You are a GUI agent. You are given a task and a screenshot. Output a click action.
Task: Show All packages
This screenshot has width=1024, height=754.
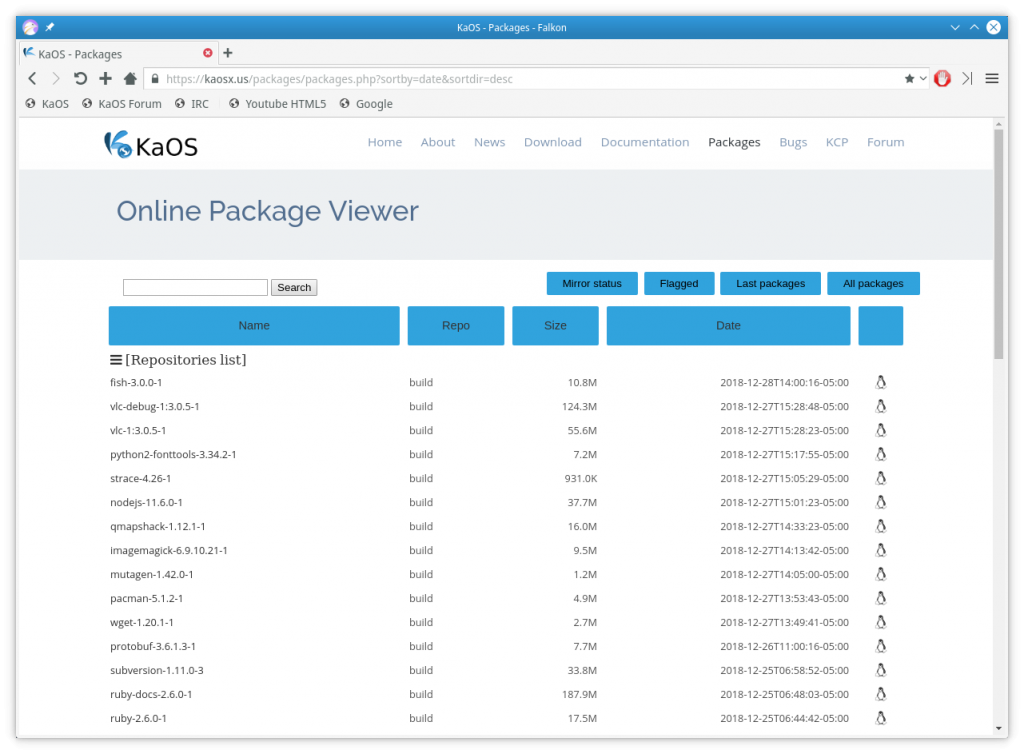[x=873, y=283]
